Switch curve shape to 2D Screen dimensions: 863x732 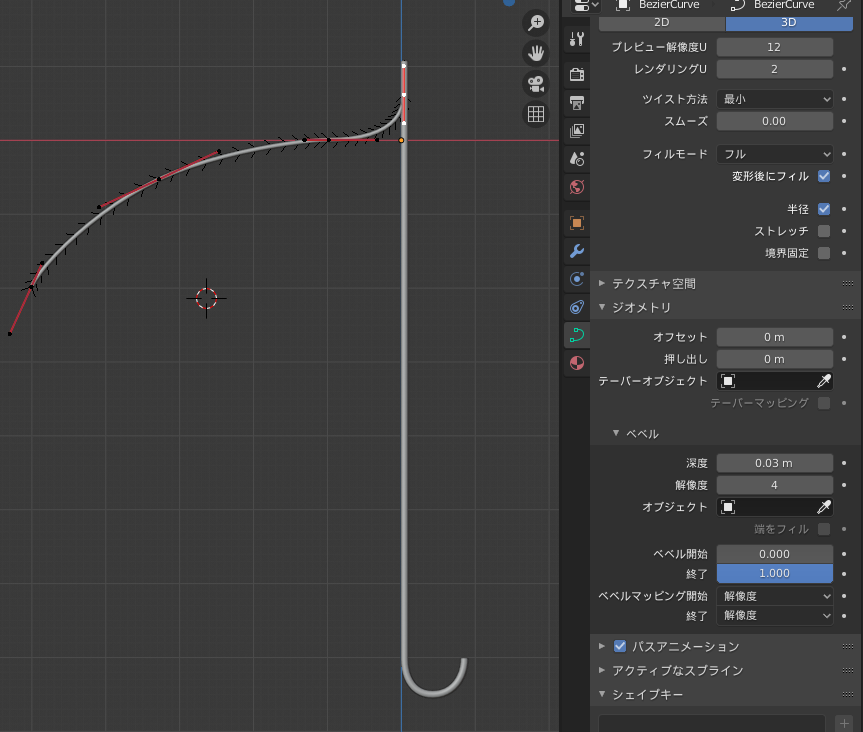[662, 23]
